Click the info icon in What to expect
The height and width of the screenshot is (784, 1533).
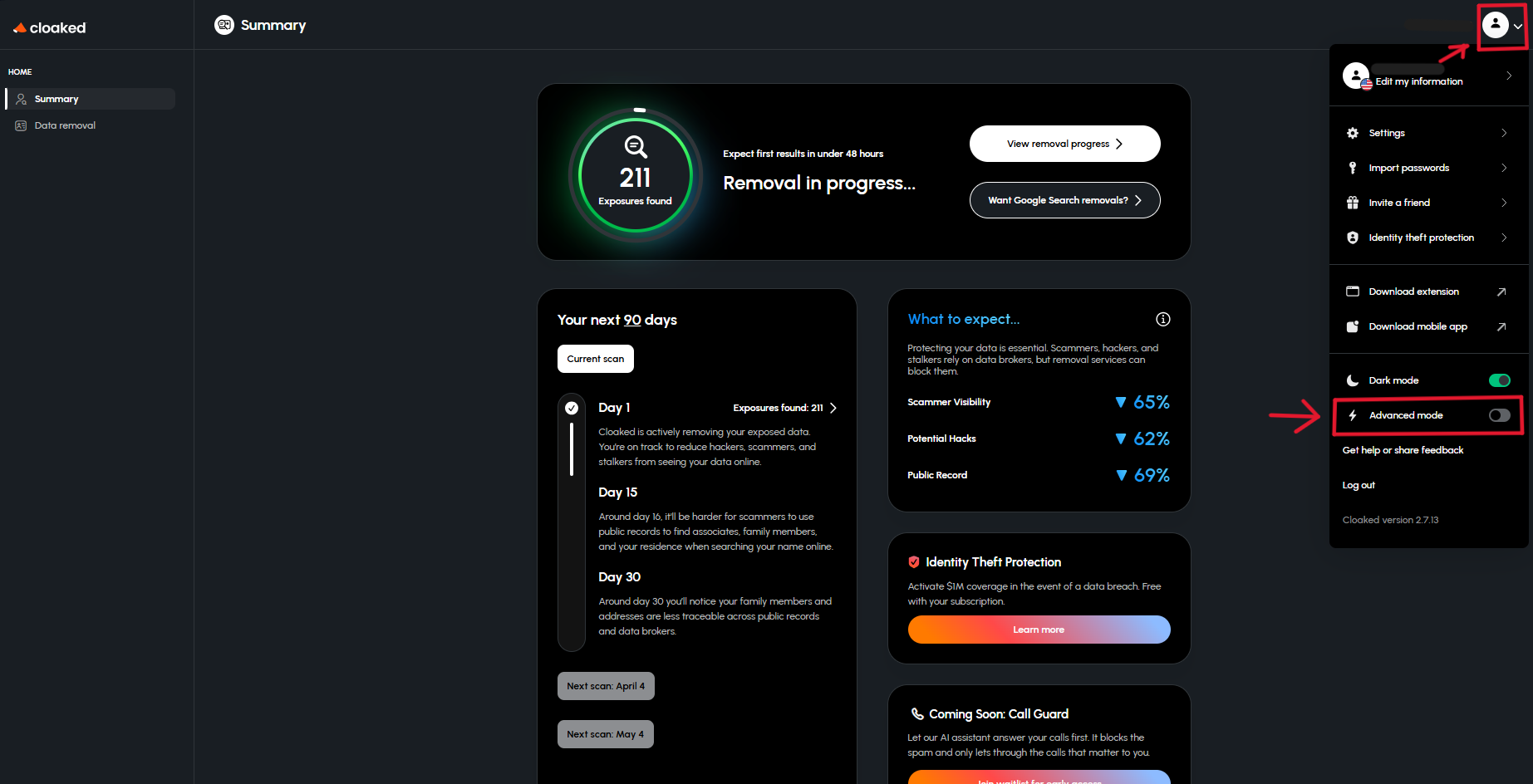coord(1163,319)
